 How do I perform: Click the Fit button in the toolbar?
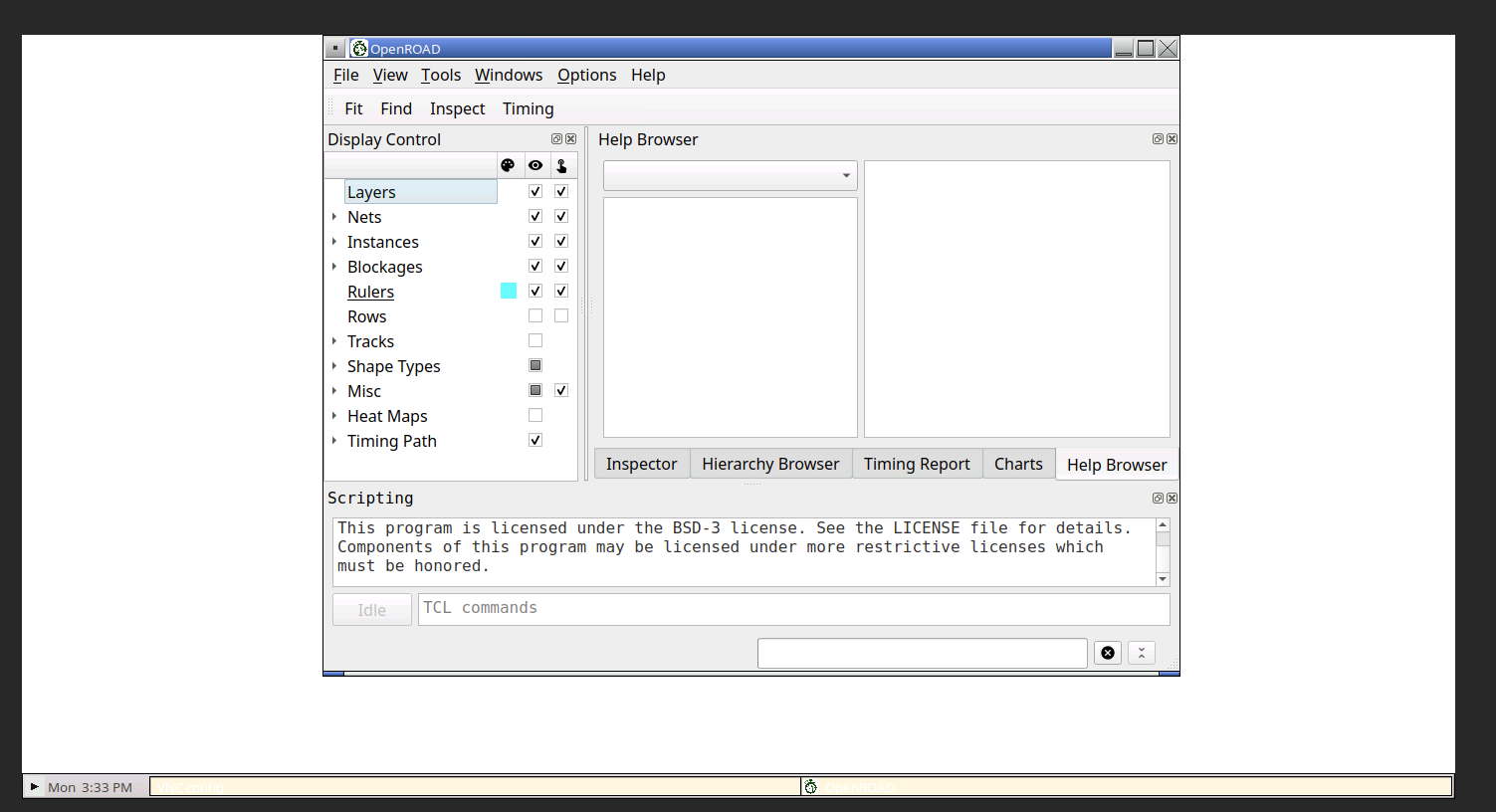coord(353,108)
